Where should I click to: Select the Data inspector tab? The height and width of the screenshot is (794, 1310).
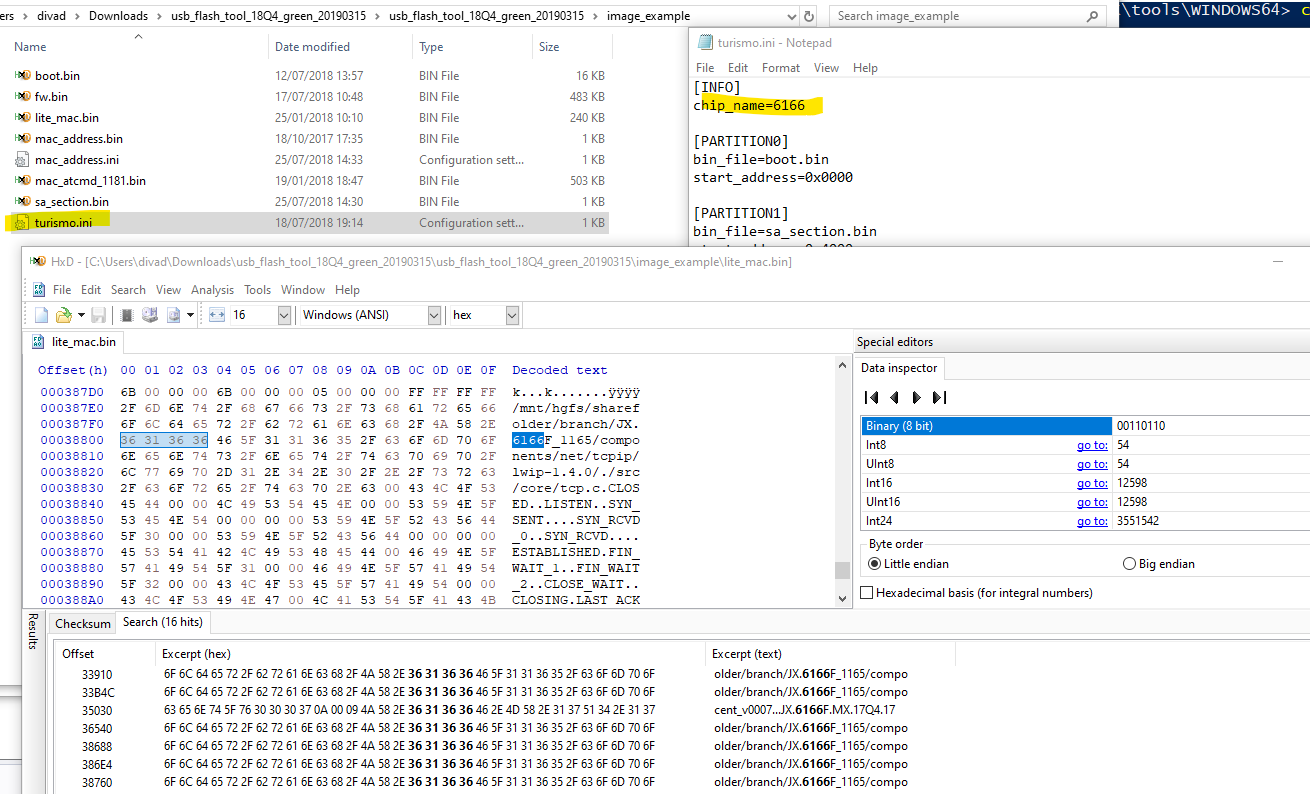[x=900, y=368]
